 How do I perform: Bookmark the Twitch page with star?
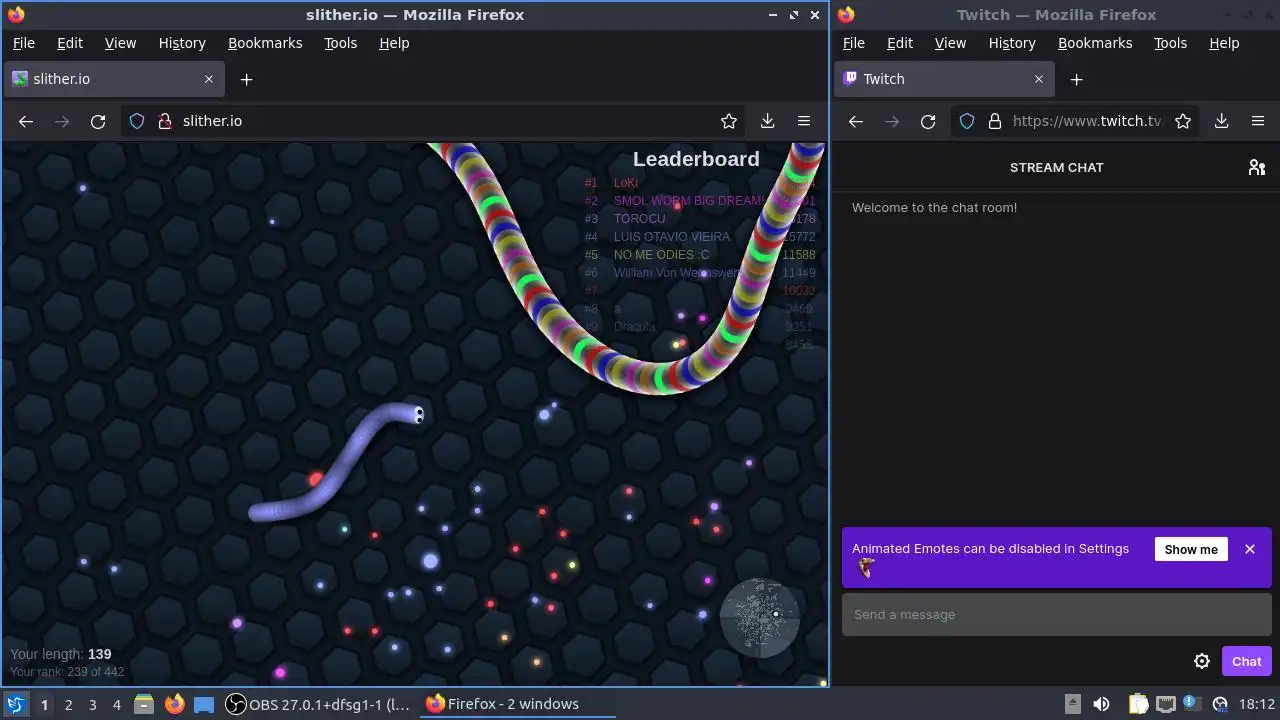(1183, 121)
